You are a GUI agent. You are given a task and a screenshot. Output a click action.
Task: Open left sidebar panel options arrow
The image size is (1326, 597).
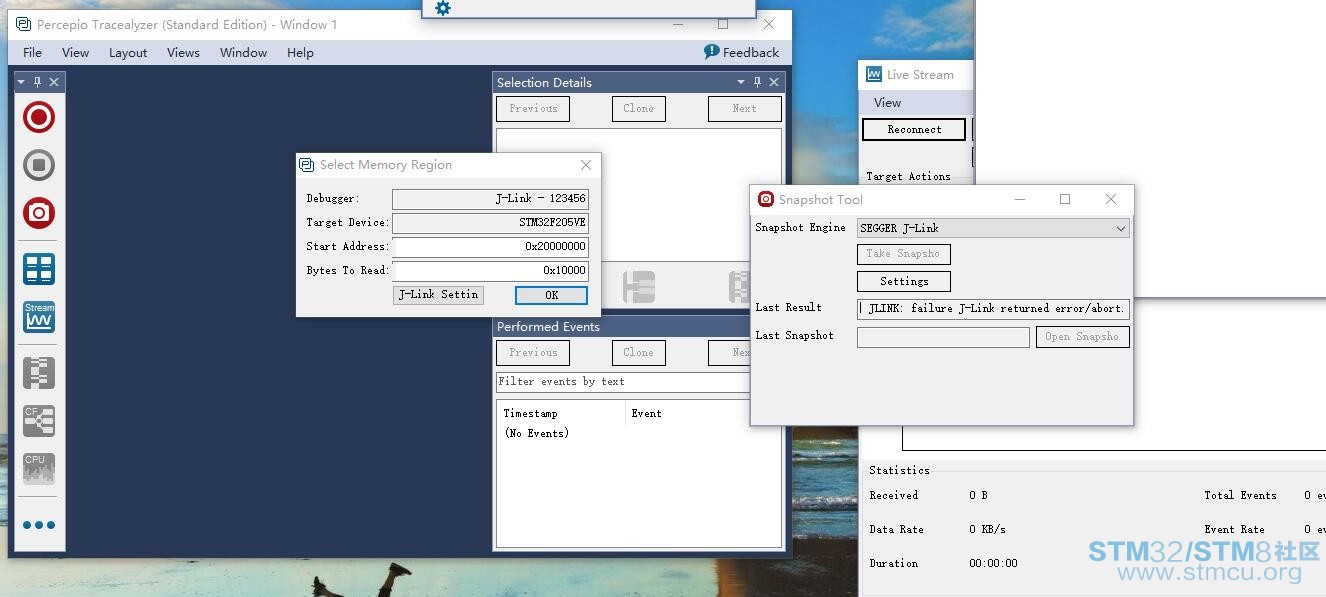coord(21,82)
